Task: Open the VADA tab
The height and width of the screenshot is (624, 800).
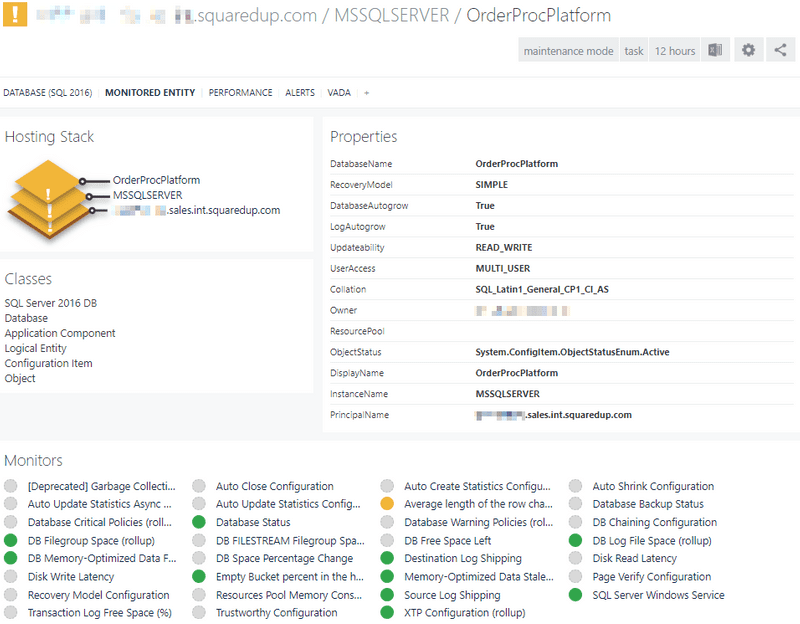Action: (x=339, y=93)
